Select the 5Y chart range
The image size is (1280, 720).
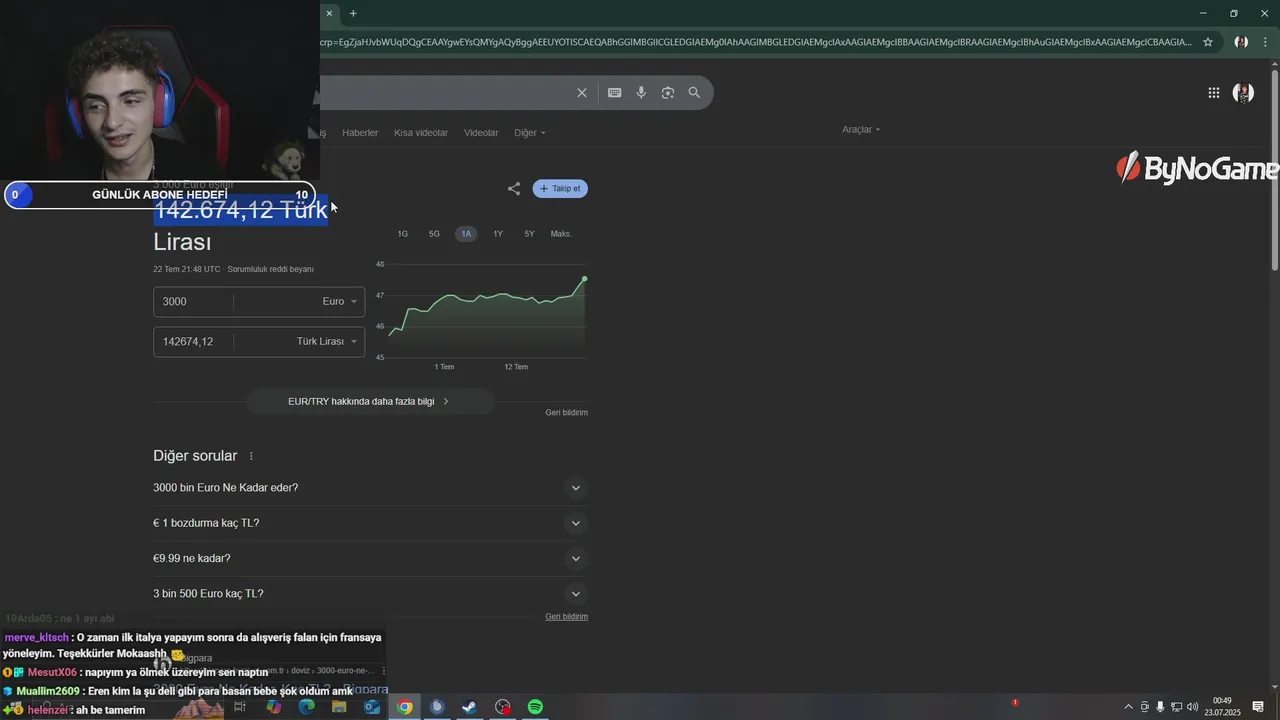530,234
